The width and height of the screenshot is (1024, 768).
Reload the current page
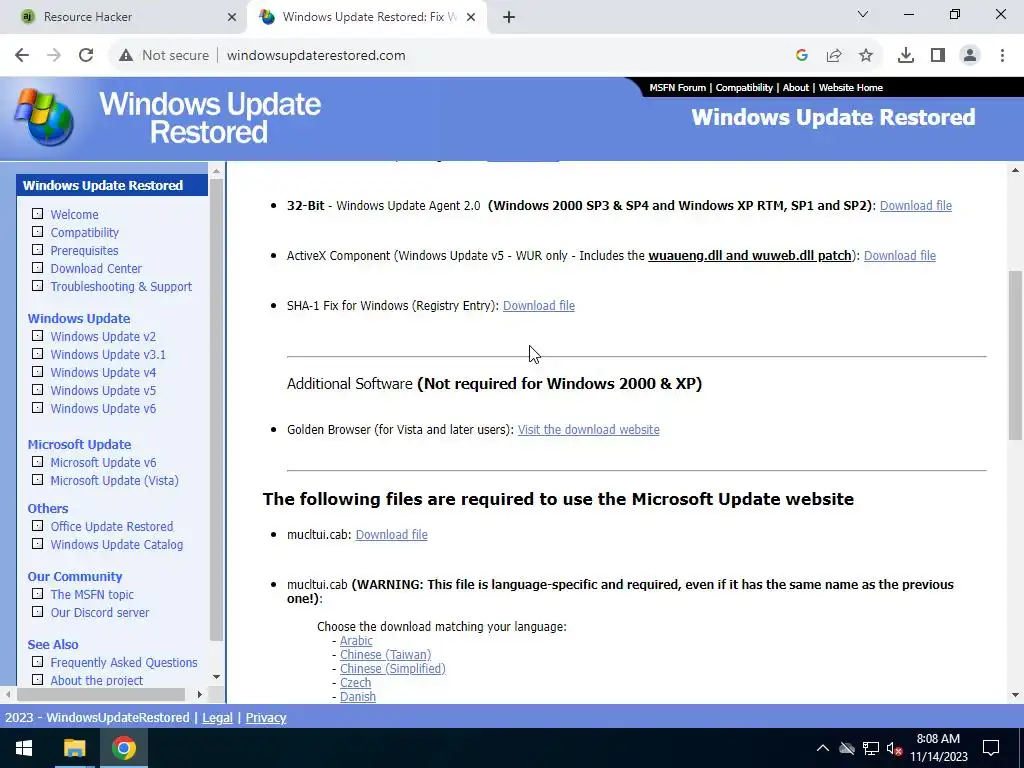86,56
